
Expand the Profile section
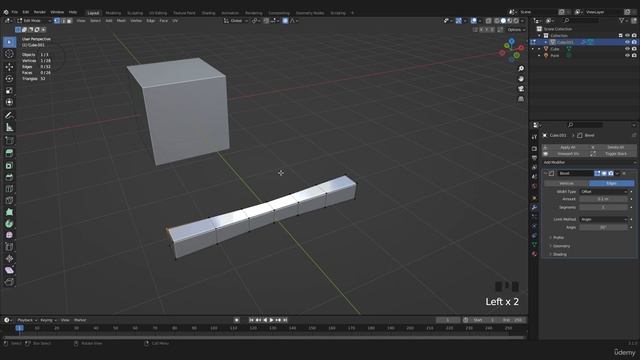pyautogui.click(x=558, y=238)
